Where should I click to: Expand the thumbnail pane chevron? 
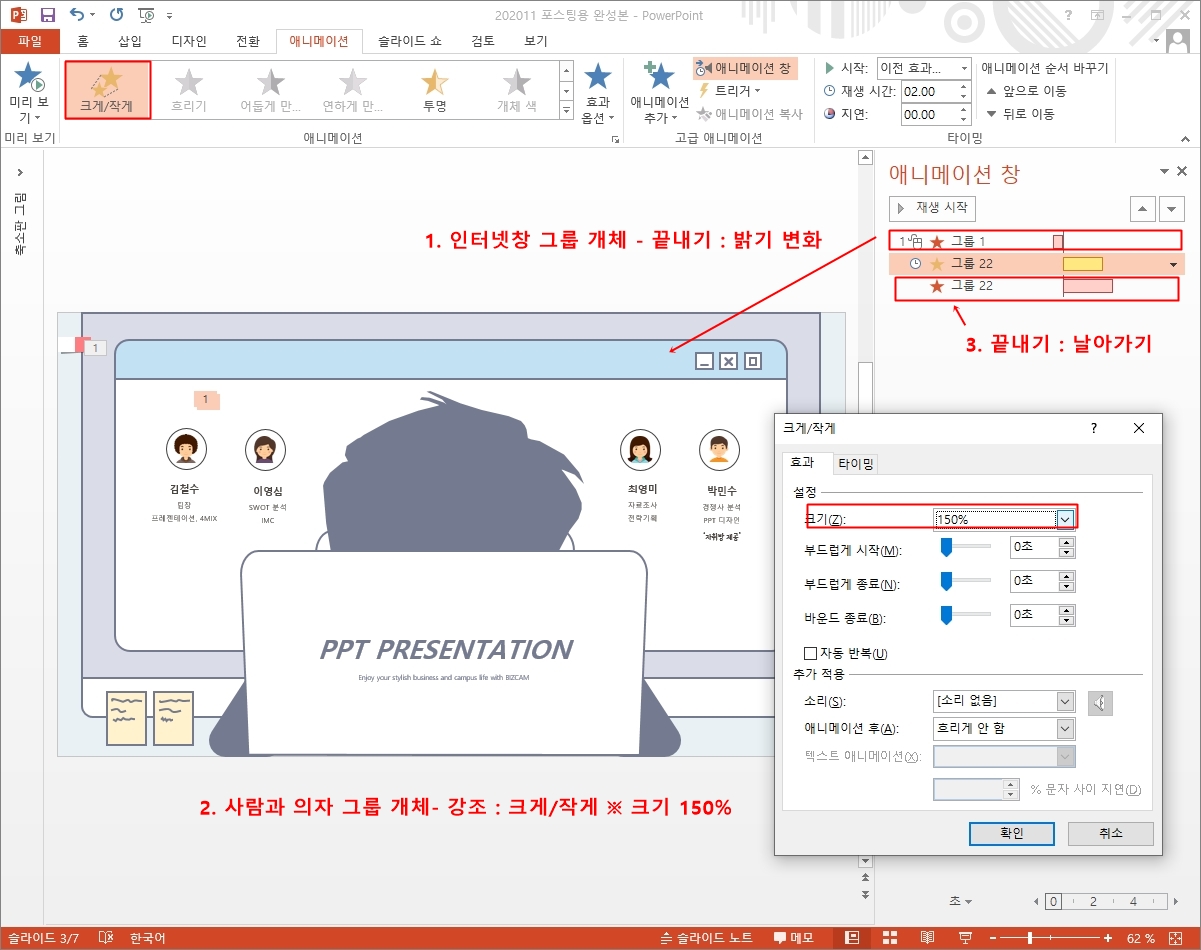(x=21, y=173)
